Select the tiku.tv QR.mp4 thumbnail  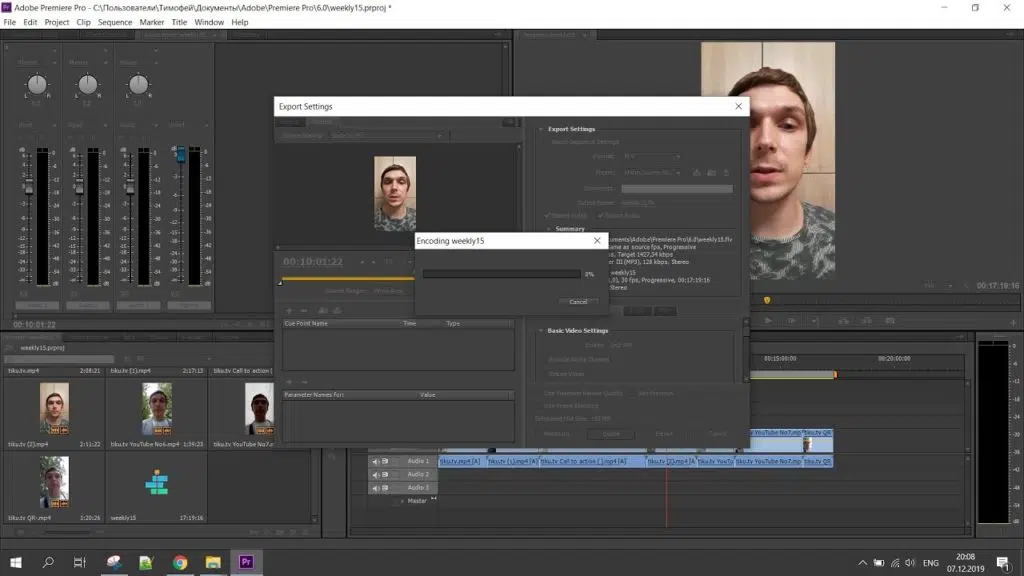(x=54, y=482)
